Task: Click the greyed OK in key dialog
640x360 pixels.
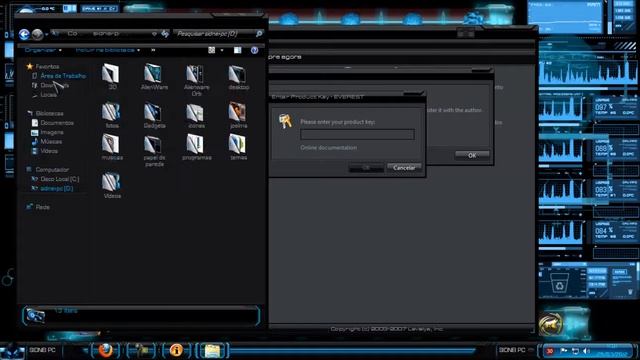Action: (366, 168)
